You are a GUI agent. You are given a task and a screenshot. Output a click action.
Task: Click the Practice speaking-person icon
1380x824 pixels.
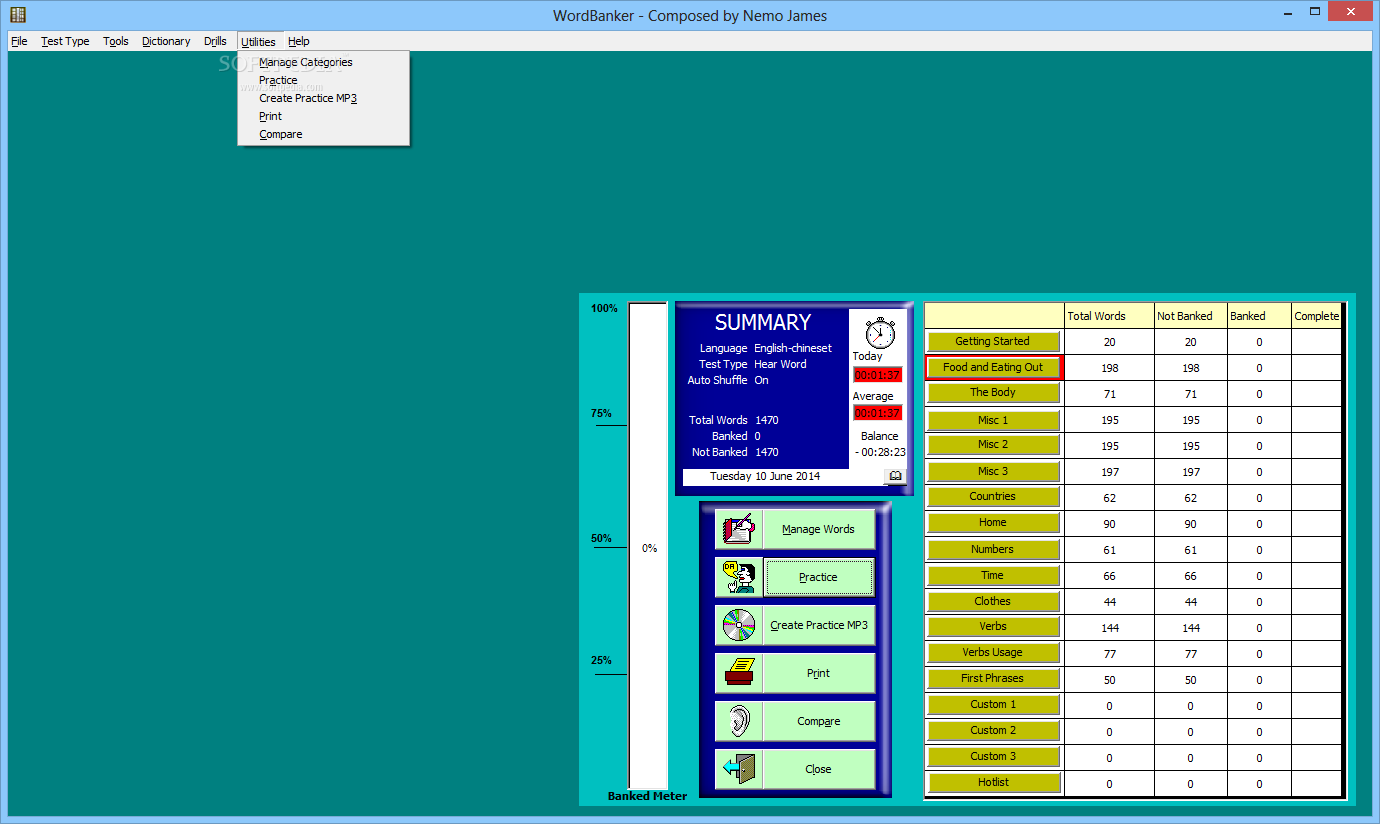point(739,577)
